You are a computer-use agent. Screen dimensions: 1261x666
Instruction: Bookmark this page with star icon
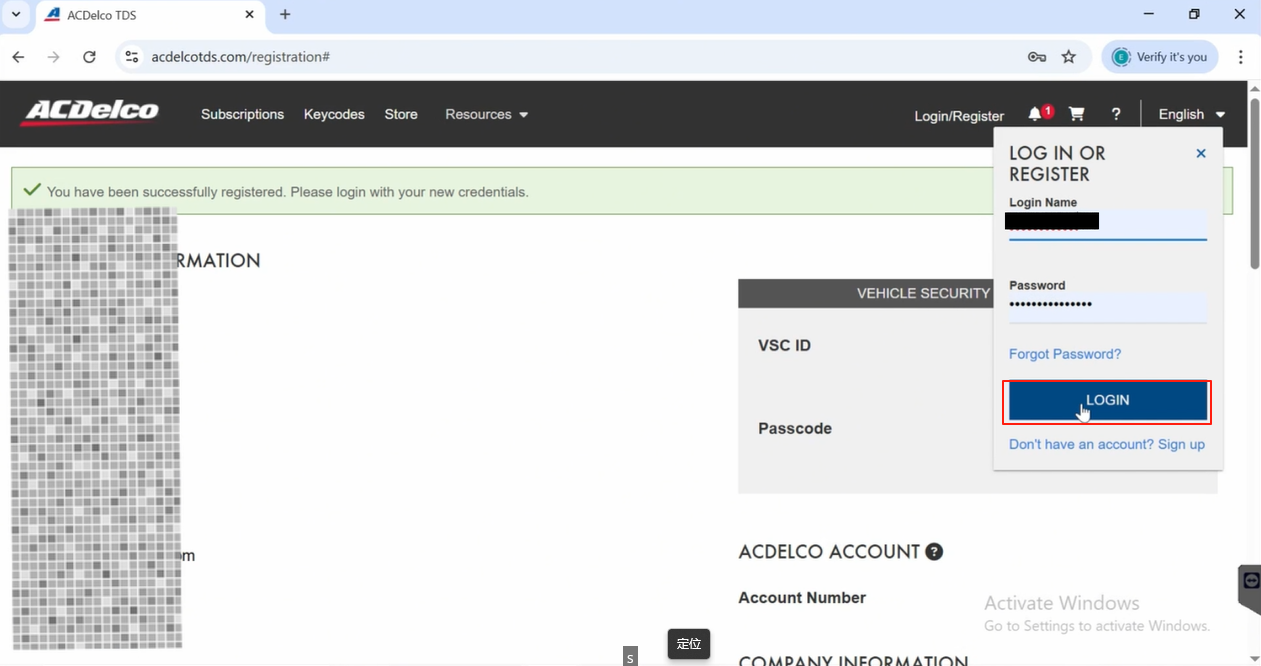pyautogui.click(x=1069, y=57)
